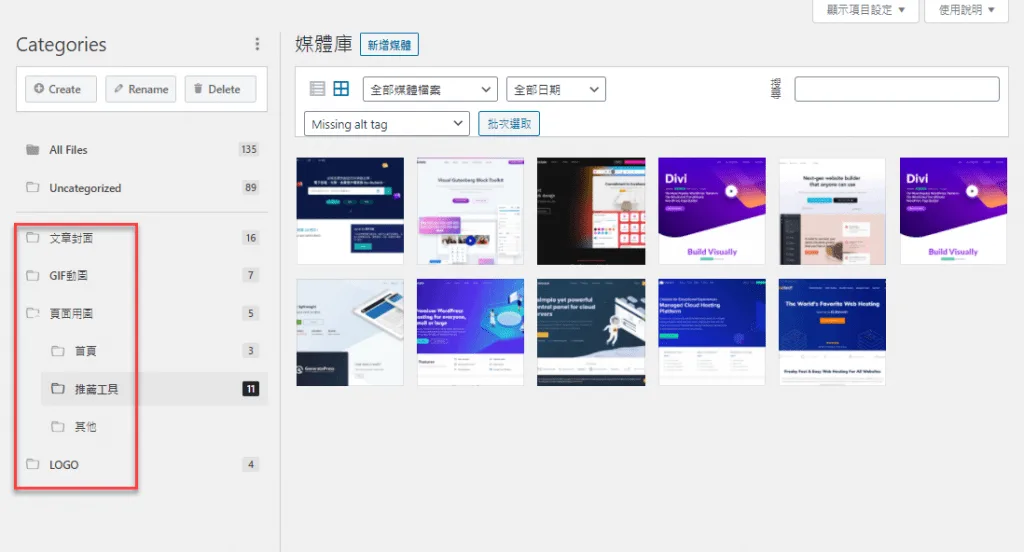This screenshot has height=552, width=1024.
Task: Click the 11 count badge on 推薦工具
Action: tap(251, 389)
